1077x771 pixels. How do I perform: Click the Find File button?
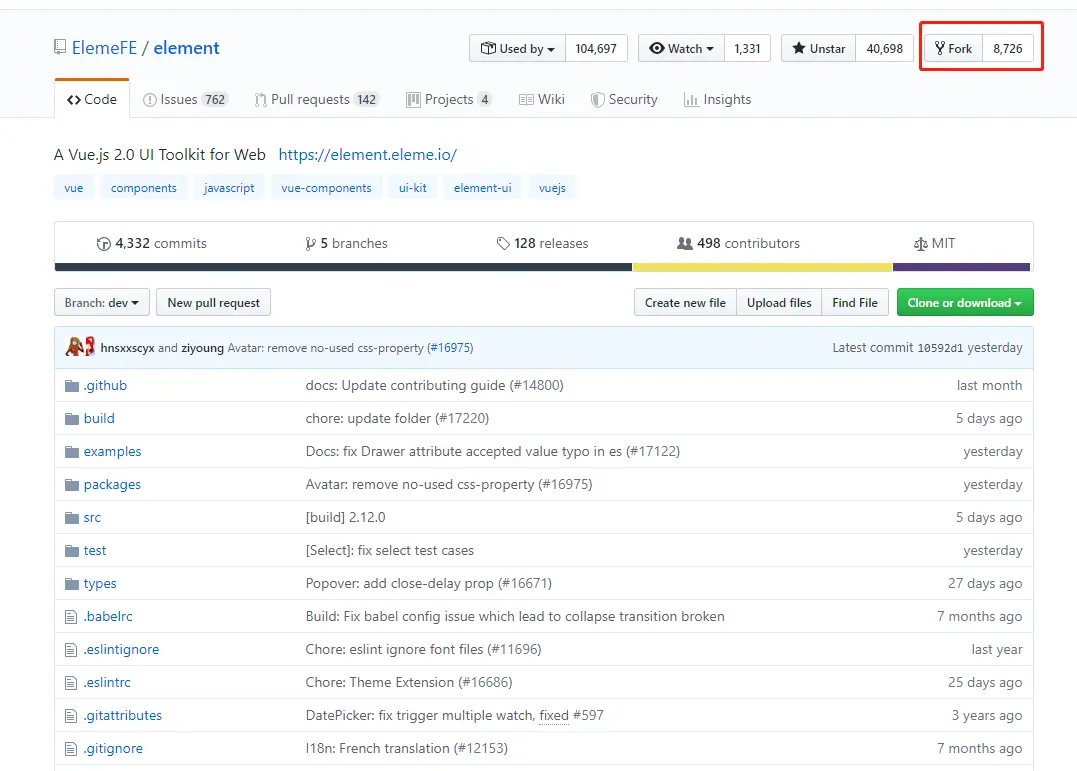[x=855, y=302]
